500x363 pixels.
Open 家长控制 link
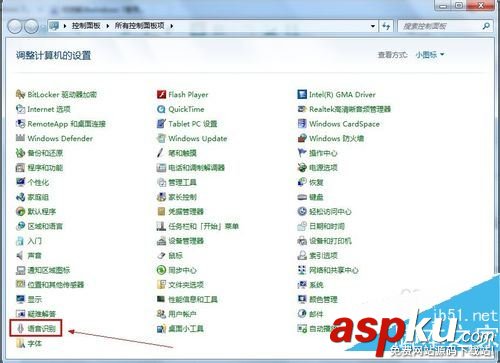(x=182, y=197)
